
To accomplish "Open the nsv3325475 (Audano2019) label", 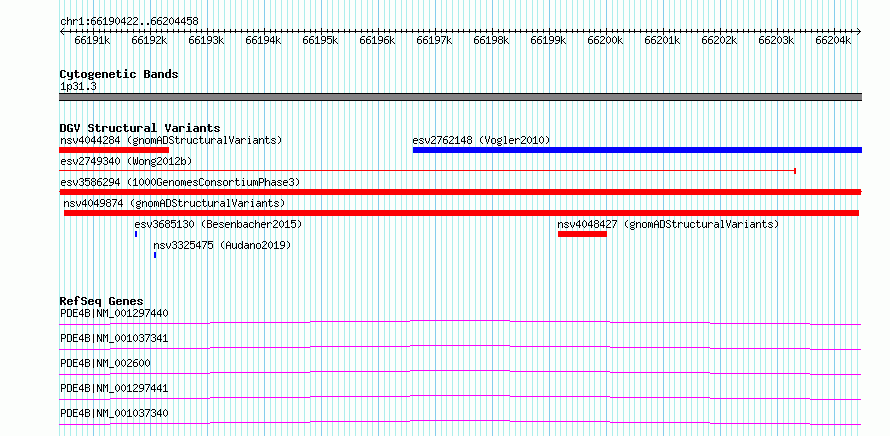I will tap(222, 245).
